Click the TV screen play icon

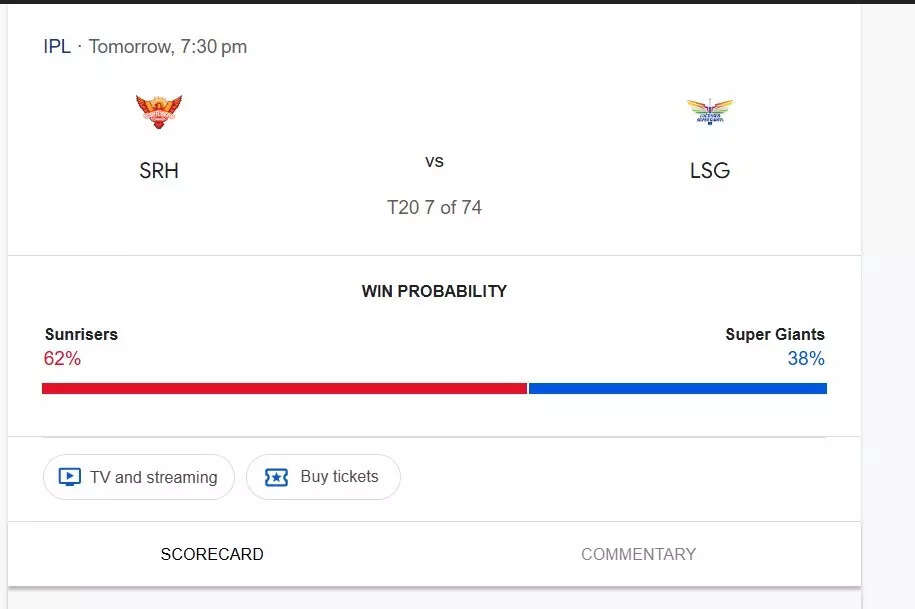(69, 477)
